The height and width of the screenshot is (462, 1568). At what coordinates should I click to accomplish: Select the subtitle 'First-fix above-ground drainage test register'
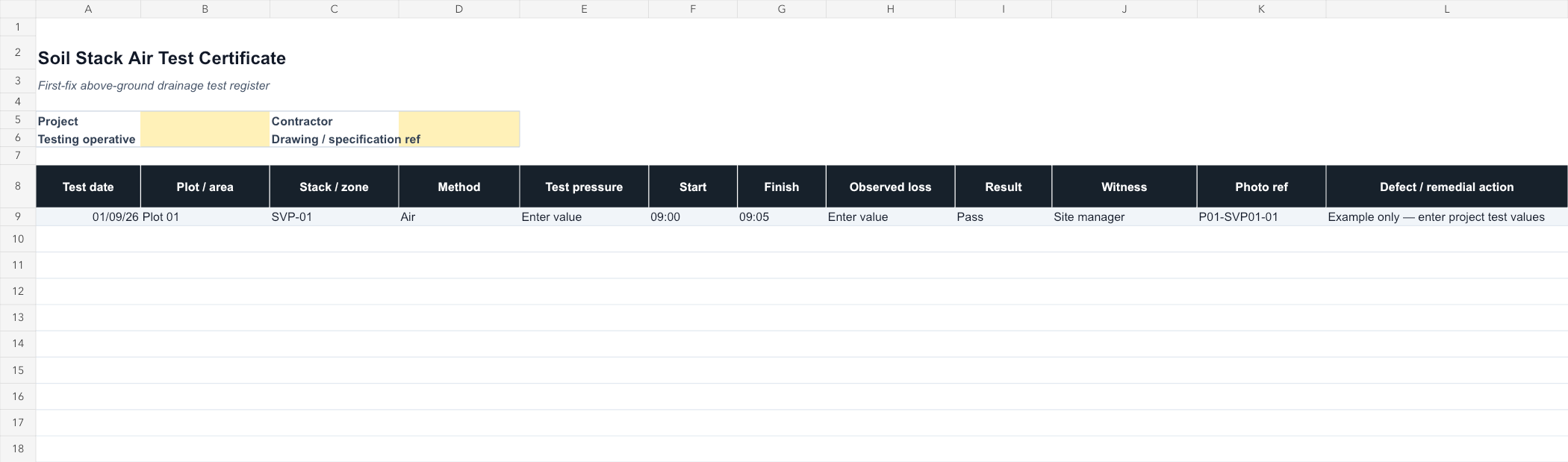(x=154, y=86)
